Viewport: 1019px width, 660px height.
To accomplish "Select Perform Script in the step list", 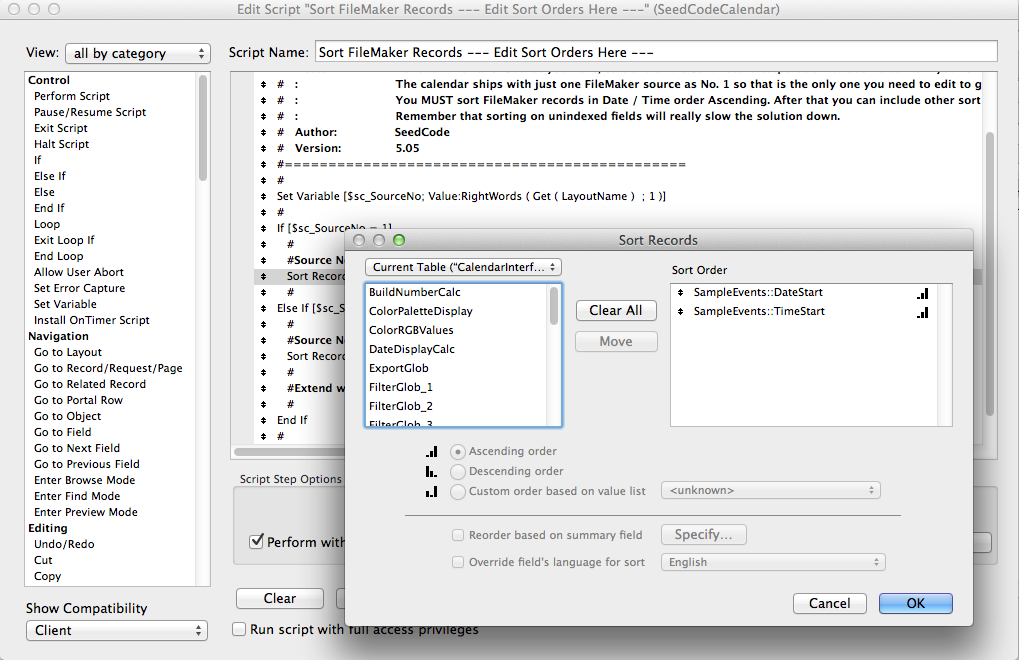I will point(72,96).
